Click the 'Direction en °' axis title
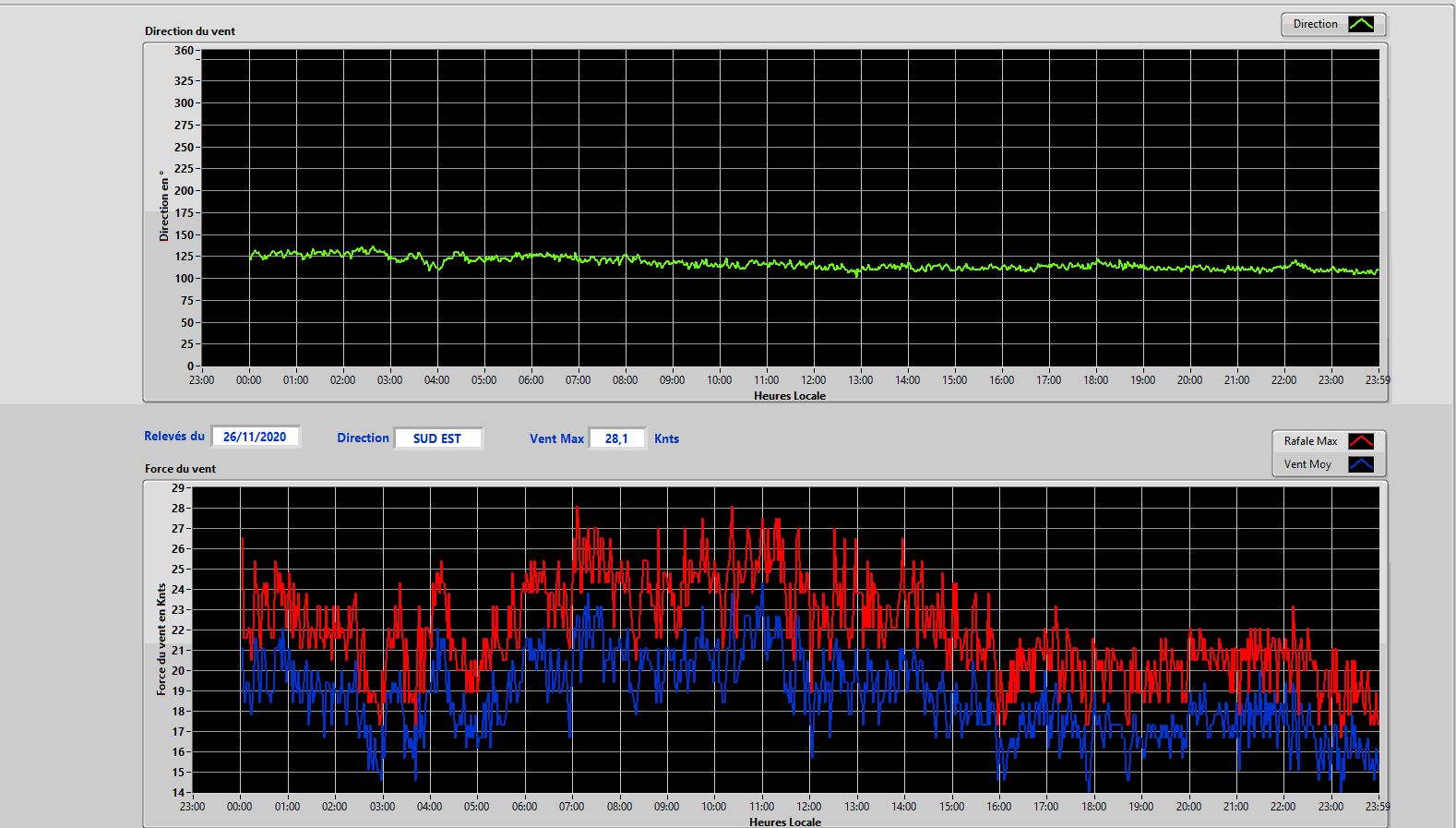Image resolution: width=1456 pixels, height=828 pixels. [164, 206]
